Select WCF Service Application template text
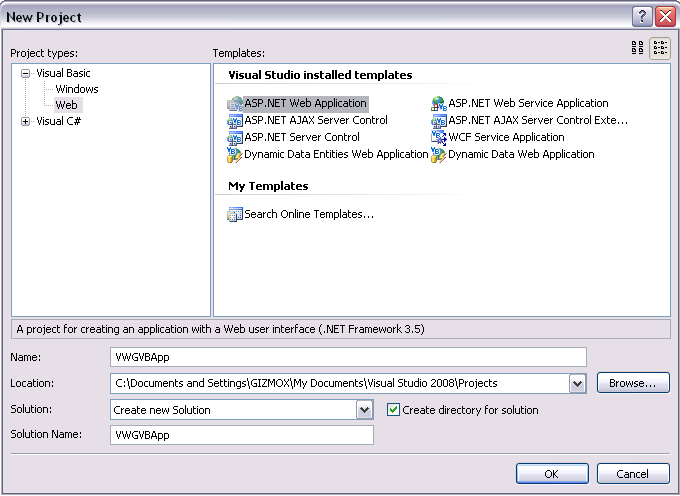The image size is (680, 496). (x=506, y=137)
